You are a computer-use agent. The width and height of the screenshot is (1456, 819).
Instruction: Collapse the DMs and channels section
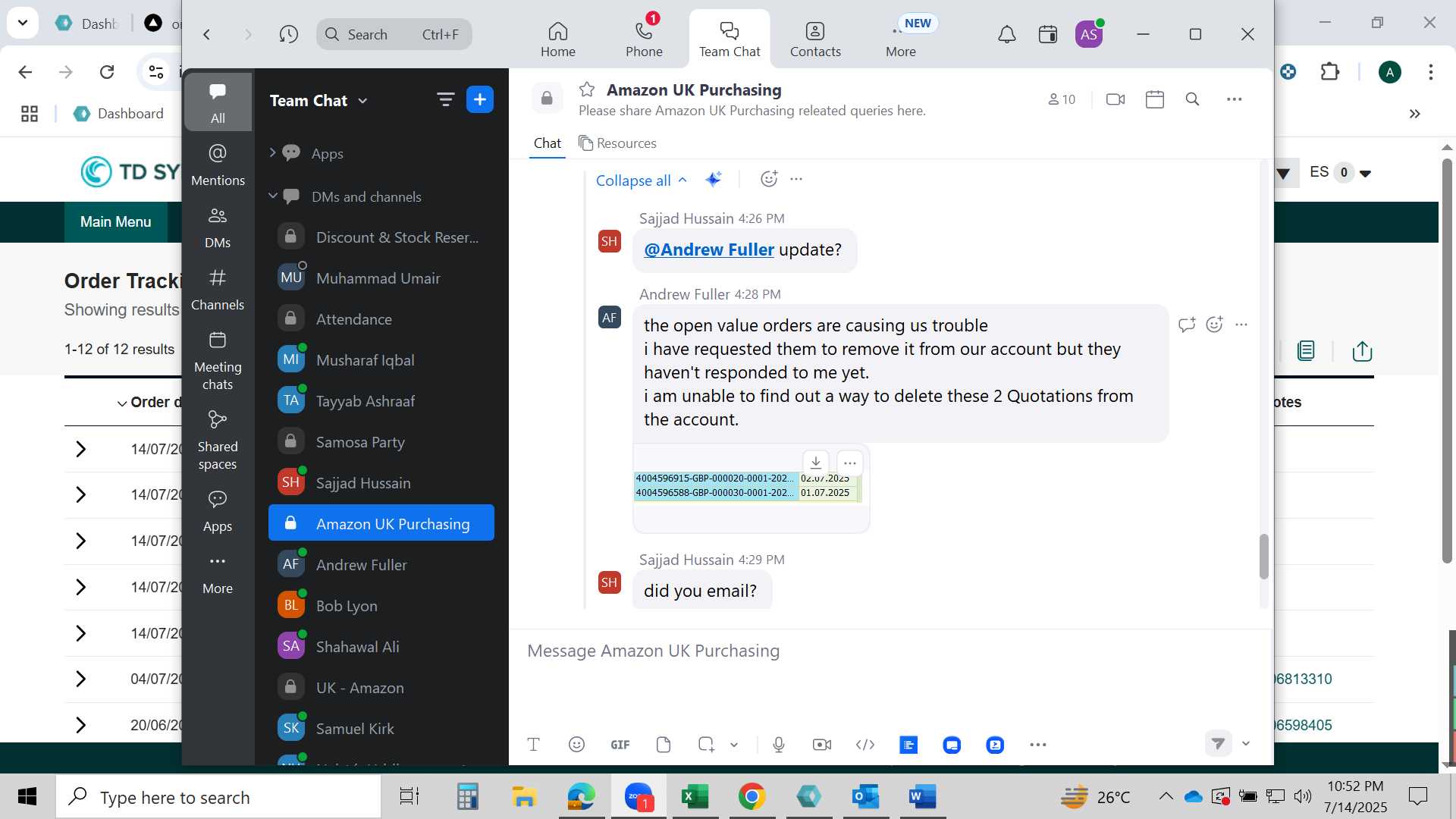(x=273, y=196)
